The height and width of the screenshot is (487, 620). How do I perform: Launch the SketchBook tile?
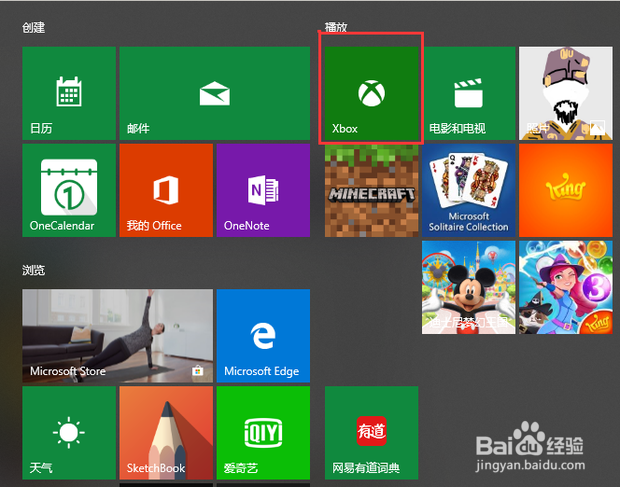166,433
